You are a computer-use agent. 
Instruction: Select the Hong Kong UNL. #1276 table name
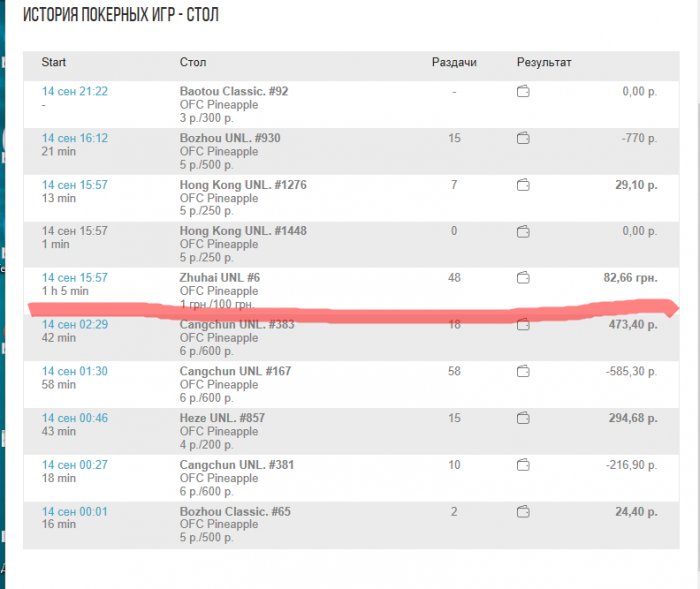point(230,185)
